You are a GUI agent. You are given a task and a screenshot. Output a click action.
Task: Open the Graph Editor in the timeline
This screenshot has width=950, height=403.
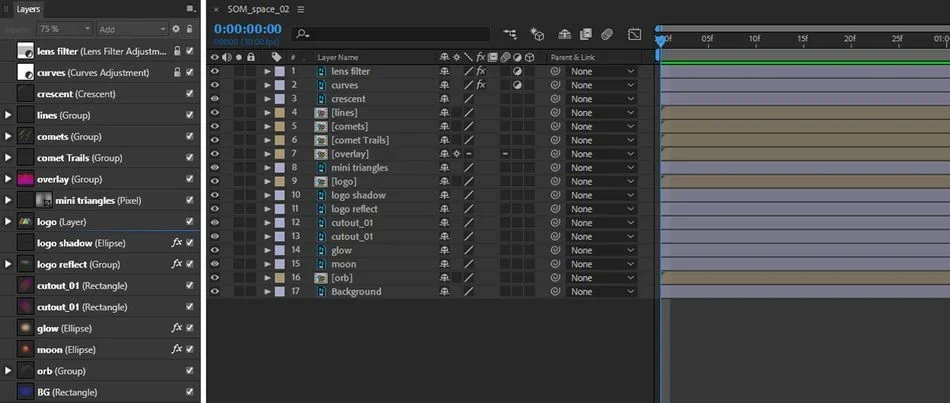[x=634, y=35]
